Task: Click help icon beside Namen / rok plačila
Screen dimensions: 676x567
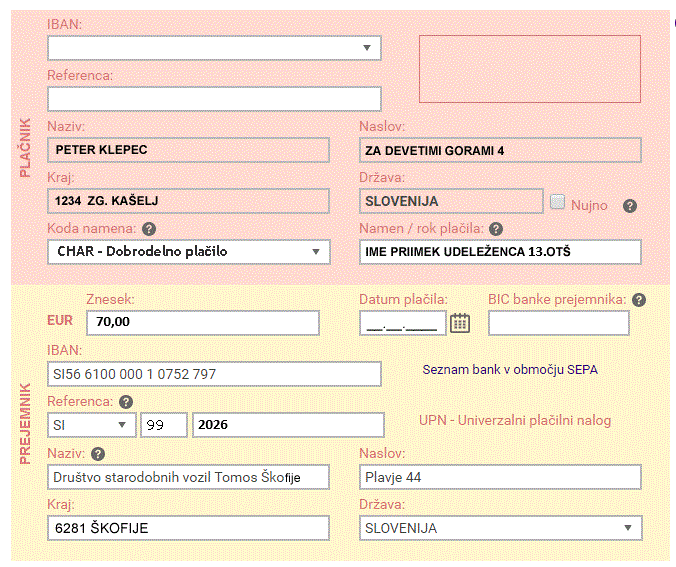Action: [496, 229]
